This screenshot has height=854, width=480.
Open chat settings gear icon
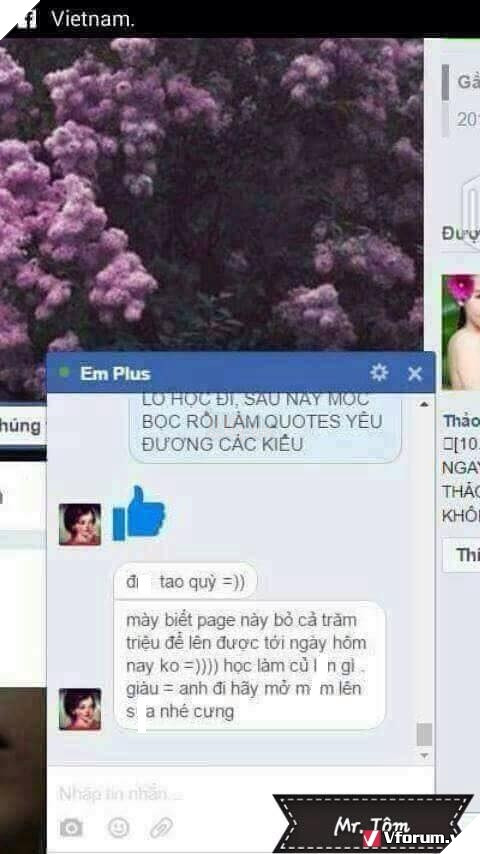379,373
